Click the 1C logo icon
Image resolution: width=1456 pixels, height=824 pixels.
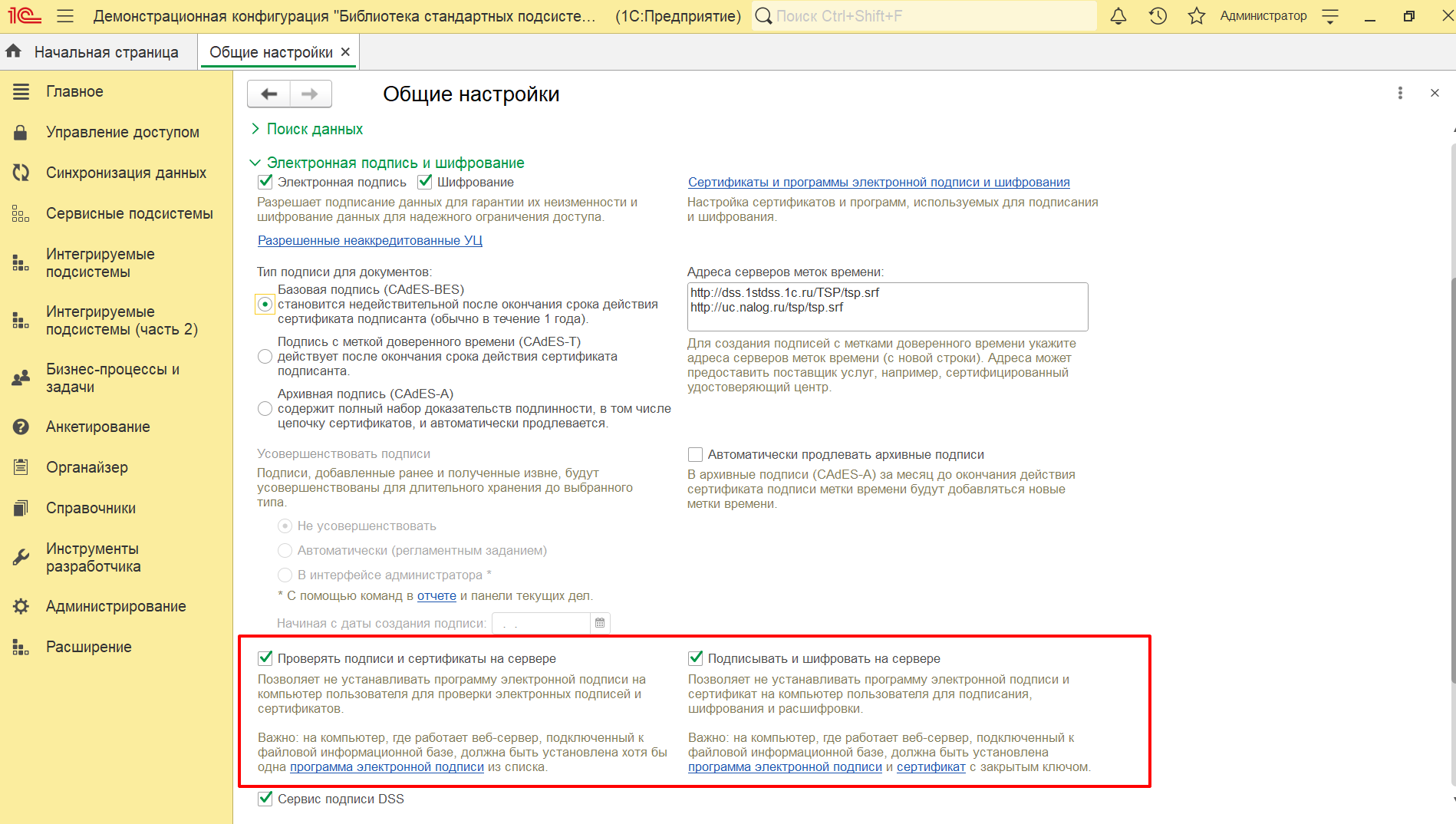[25, 16]
